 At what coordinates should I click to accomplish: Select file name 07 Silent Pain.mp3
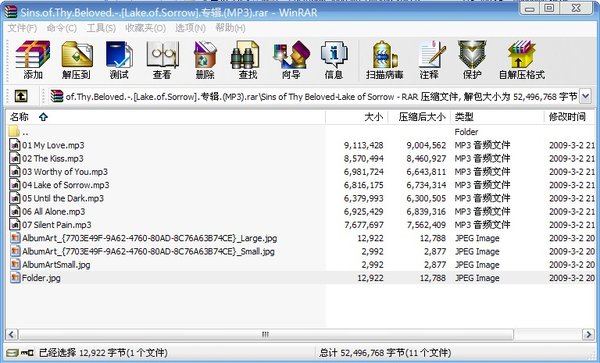(57, 225)
